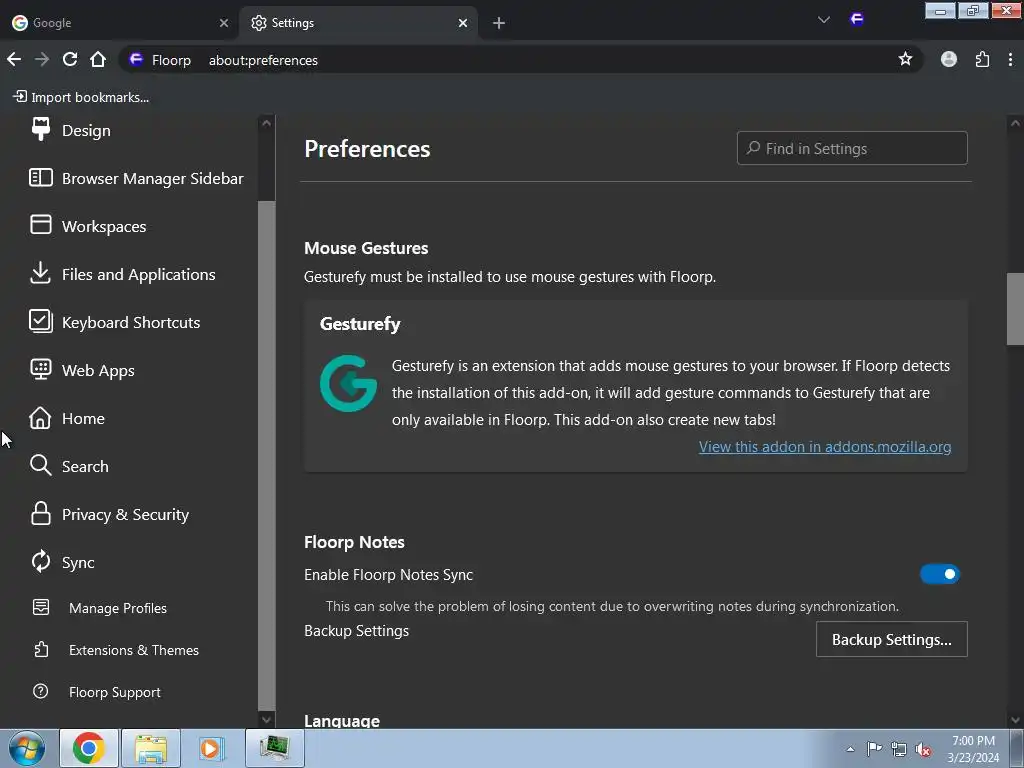Open View this addon in addons.mozilla.org link
The height and width of the screenshot is (768, 1024).
(825, 447)
